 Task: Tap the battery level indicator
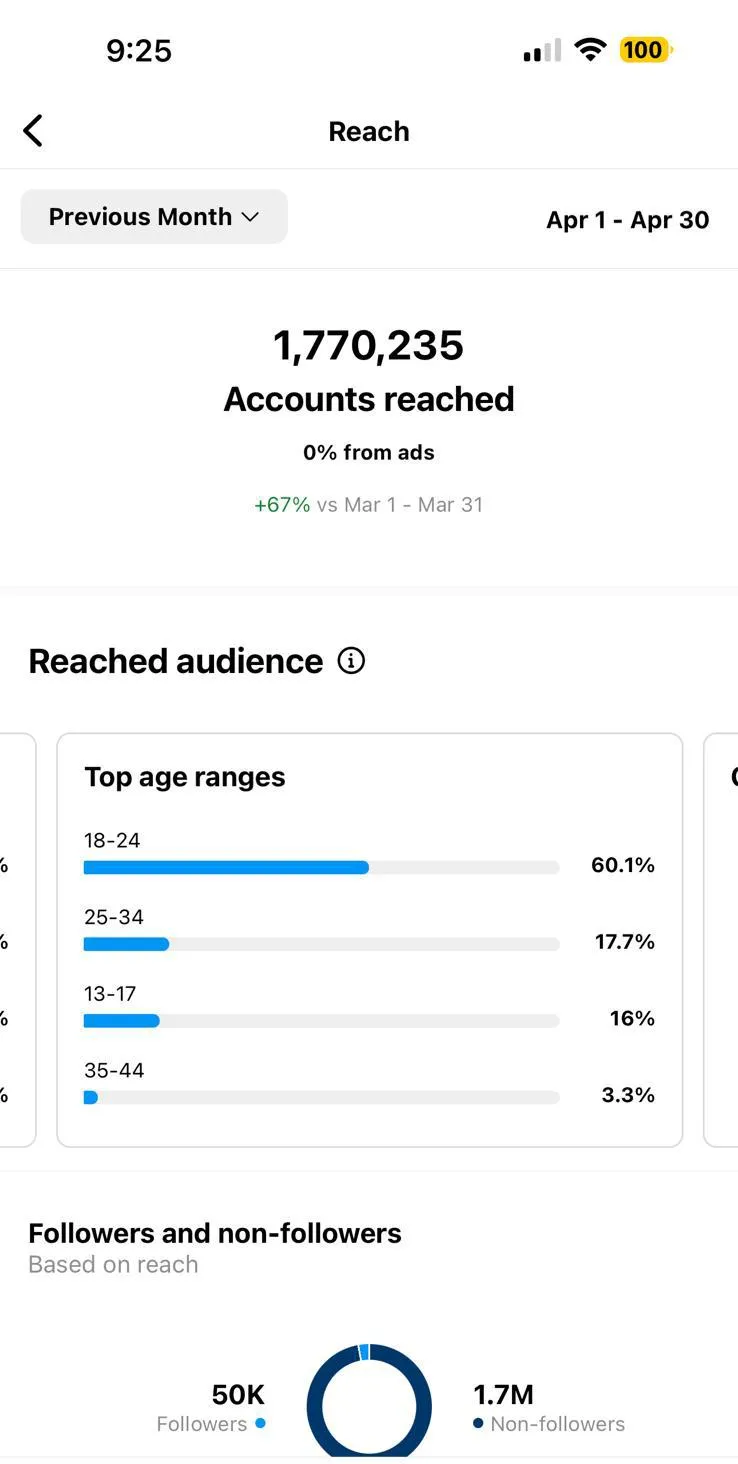click(643, 48)
